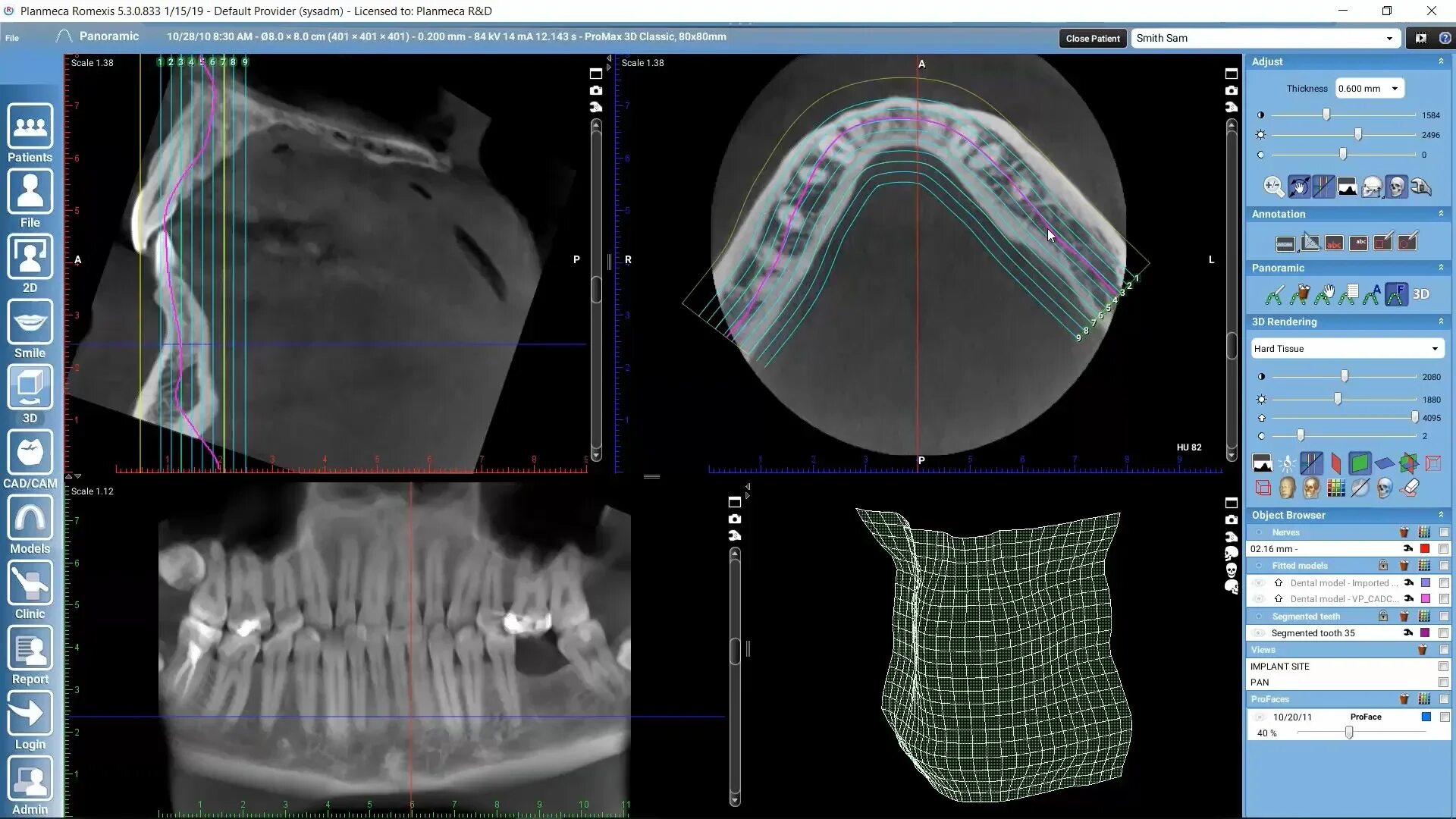Open the Smith Sam patient dropdown
The image size is (1456, 819).
click(1265, 38)
